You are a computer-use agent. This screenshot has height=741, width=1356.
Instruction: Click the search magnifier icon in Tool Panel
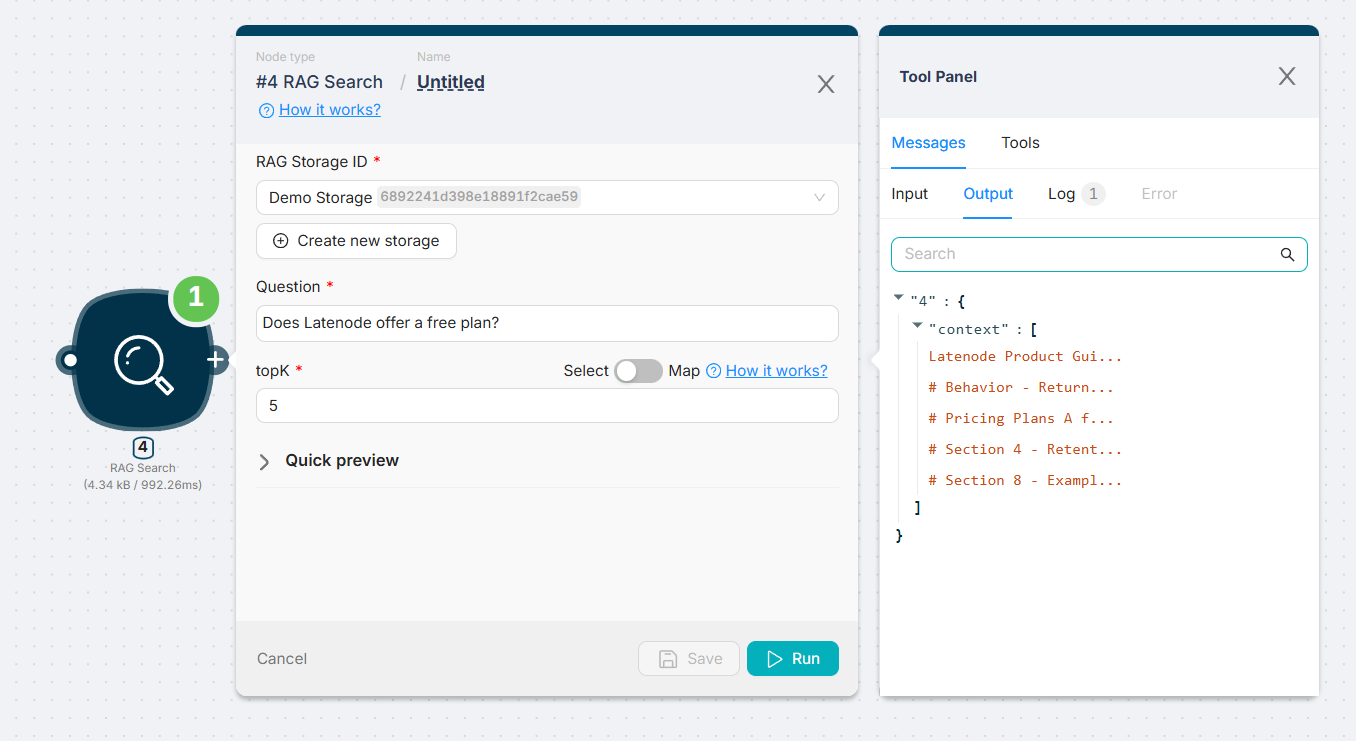[x=1287, y=254]
